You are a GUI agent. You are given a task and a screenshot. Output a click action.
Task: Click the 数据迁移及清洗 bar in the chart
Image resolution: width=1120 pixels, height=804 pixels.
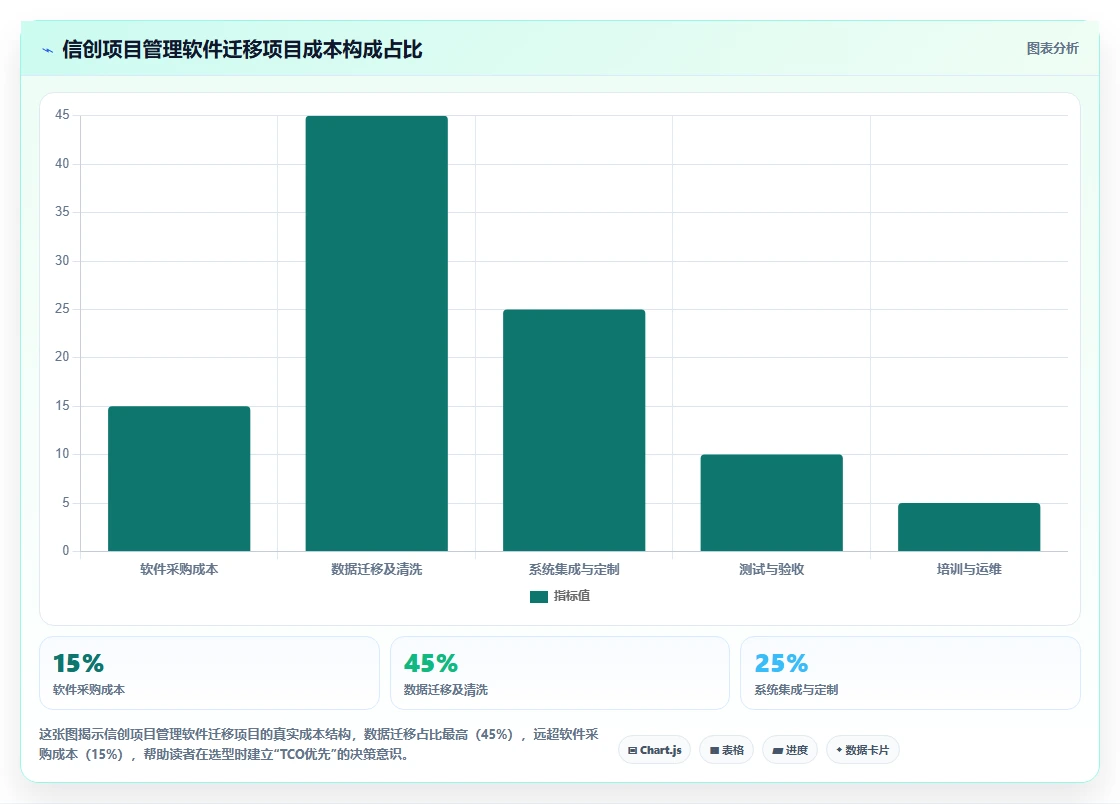(376, 333)
